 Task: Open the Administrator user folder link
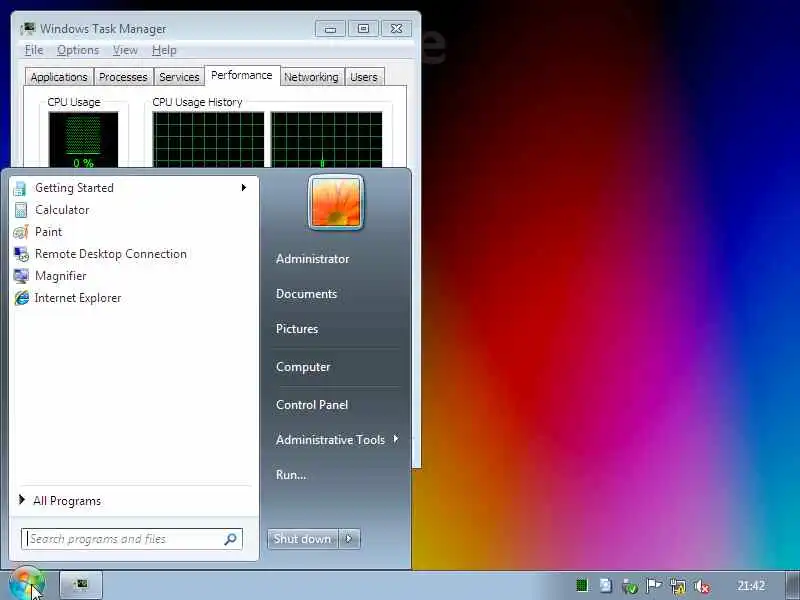[312, 259]
